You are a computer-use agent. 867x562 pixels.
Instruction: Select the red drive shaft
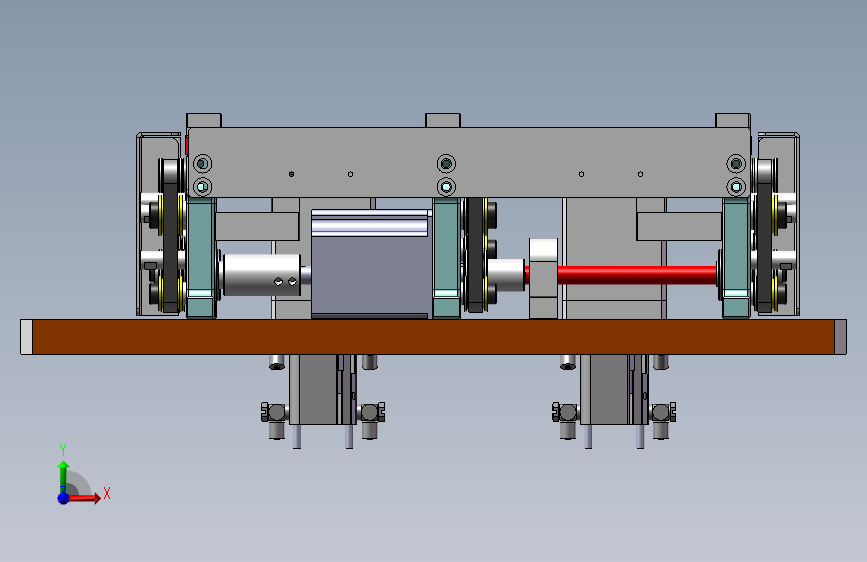click(637, 275)
